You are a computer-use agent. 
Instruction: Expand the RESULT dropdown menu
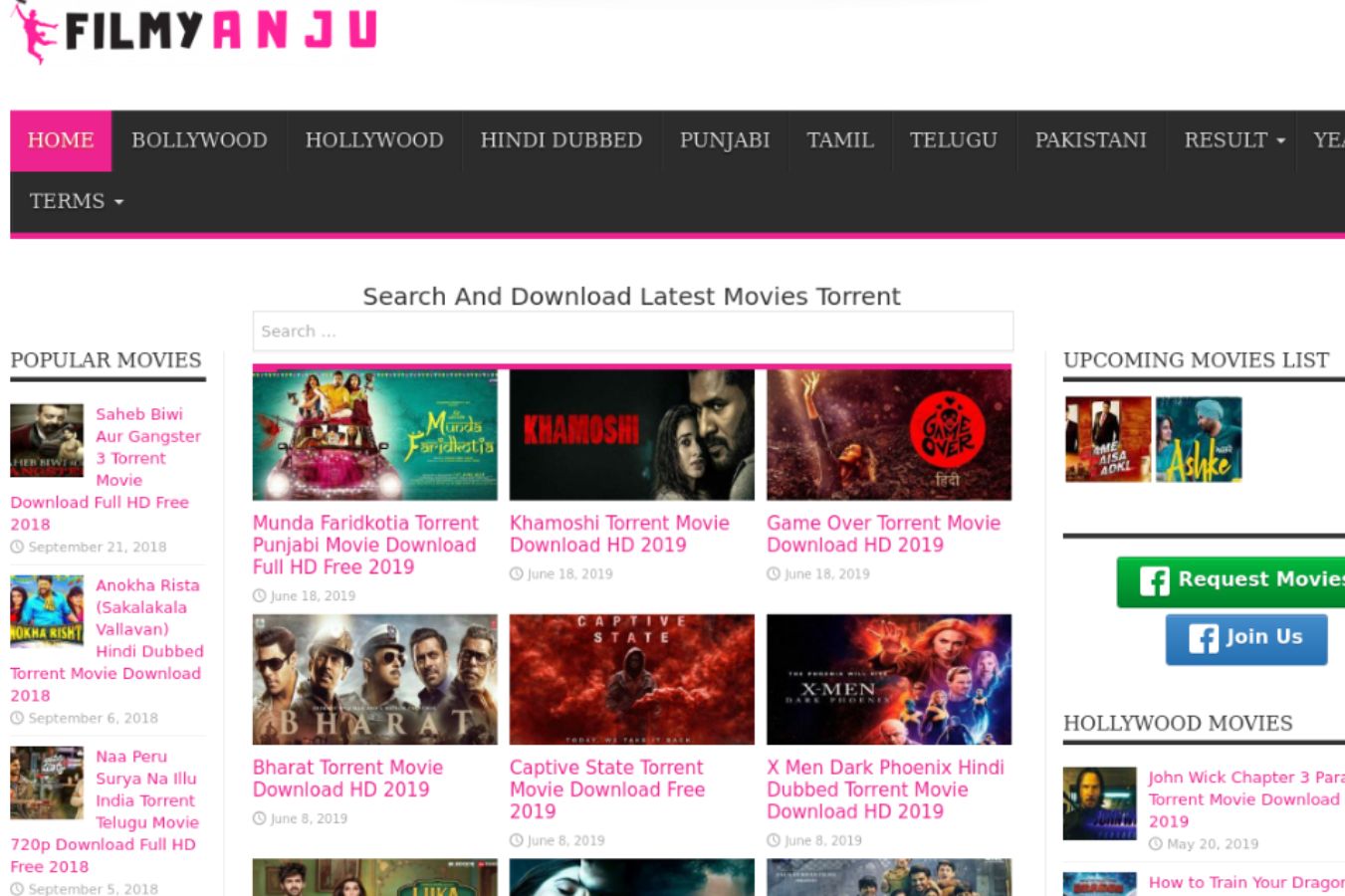click(1234, 140)
